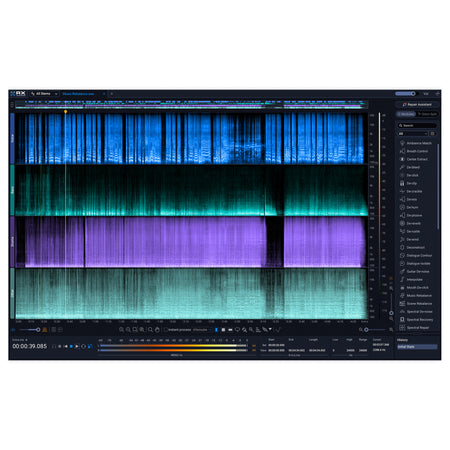Click the Play transport button
This screenshot has height=450, width=450.
(77, 347)
